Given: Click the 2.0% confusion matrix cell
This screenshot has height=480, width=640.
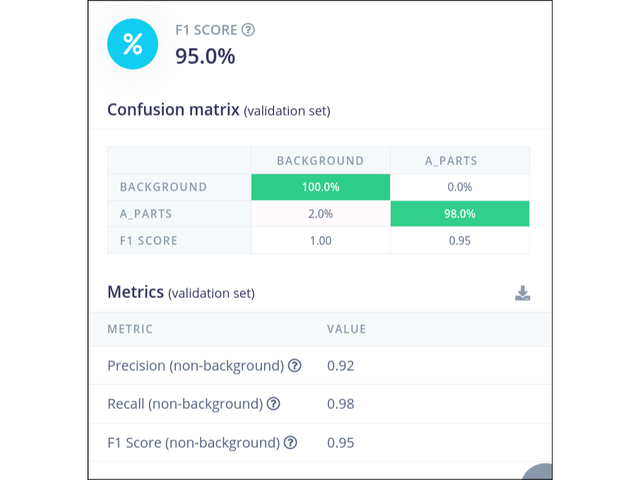Looking at the screenshot, I should 320,213.
